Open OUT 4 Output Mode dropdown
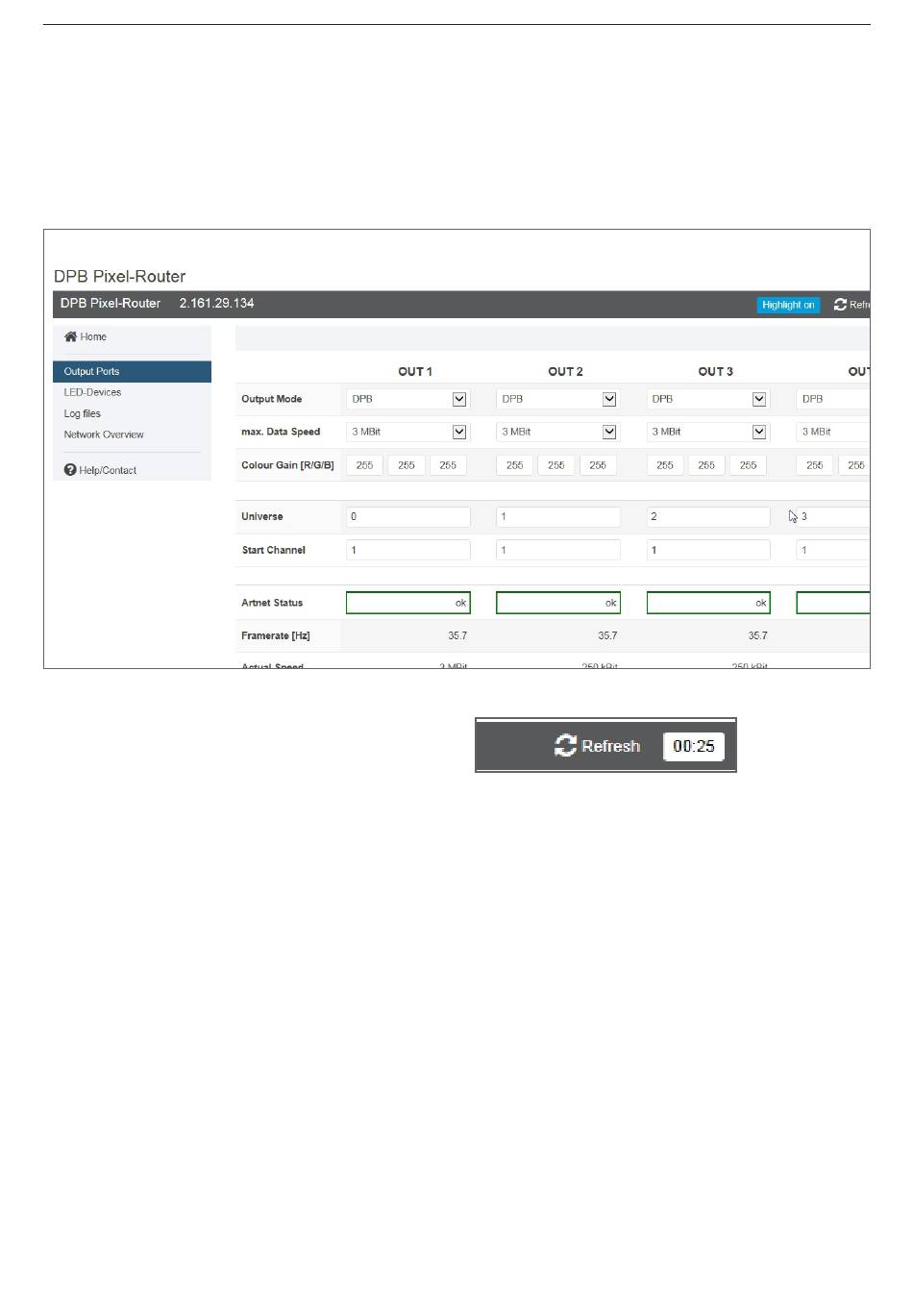Image resolution: width=913 pixels, height=1316 pixels. (x=833, y=399)
